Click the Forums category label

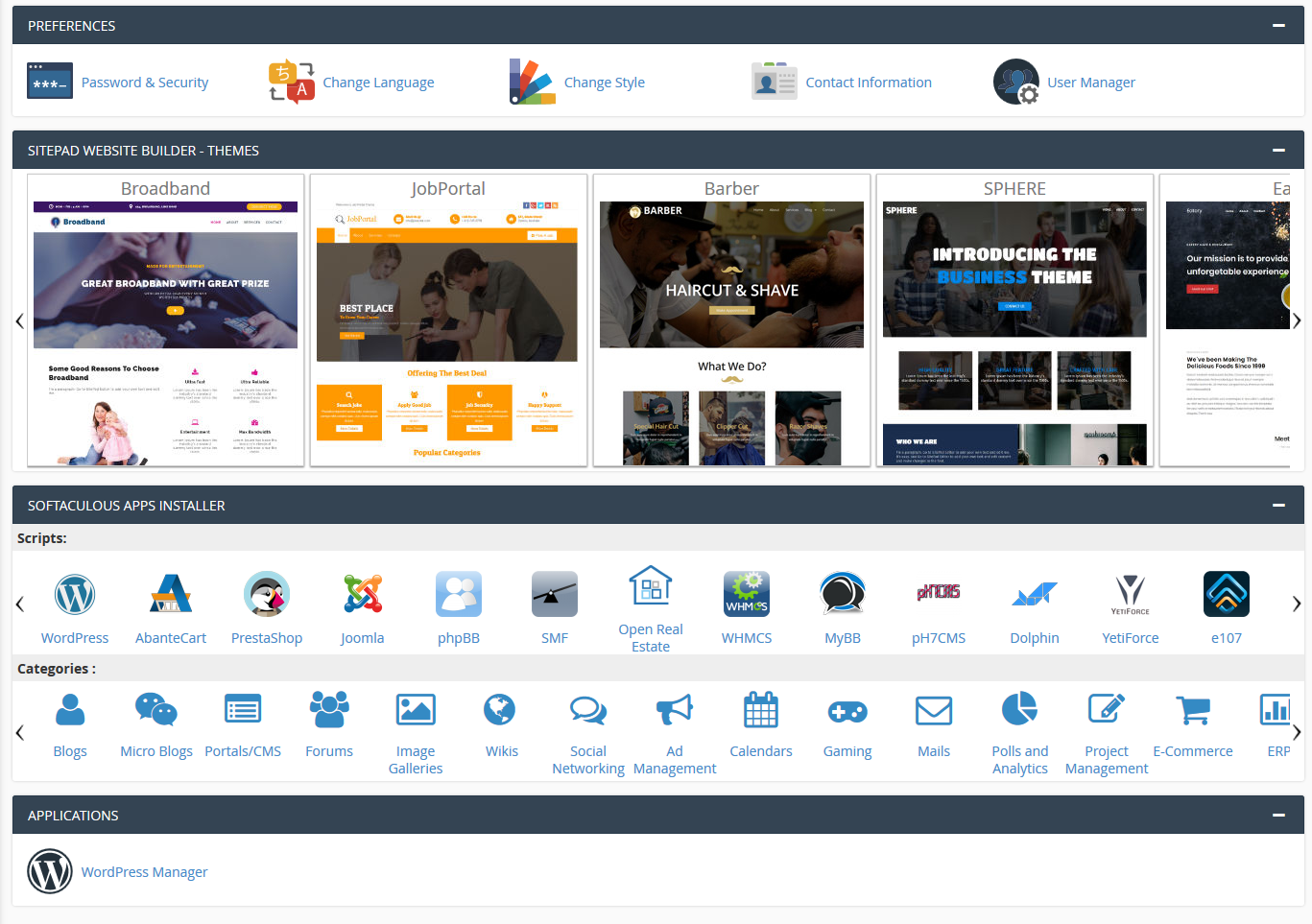tap(329, 751)
